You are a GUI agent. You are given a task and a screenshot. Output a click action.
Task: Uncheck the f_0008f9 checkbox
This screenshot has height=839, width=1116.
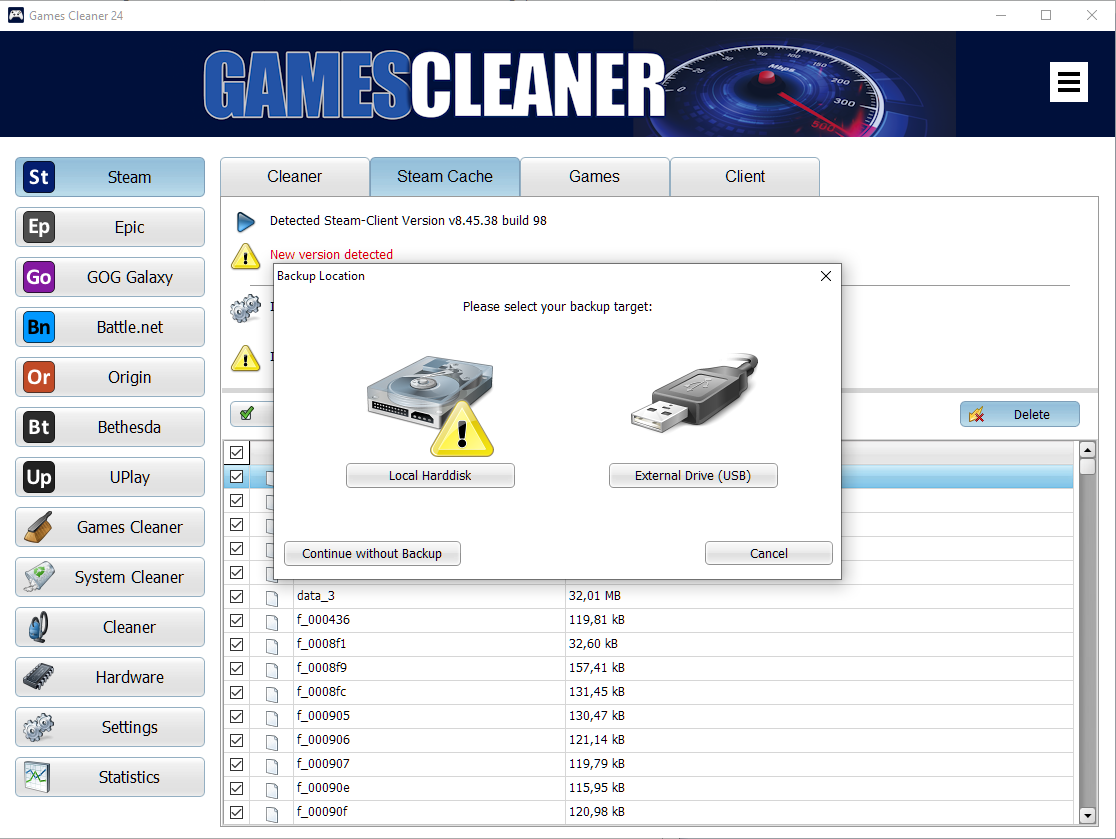237,668
